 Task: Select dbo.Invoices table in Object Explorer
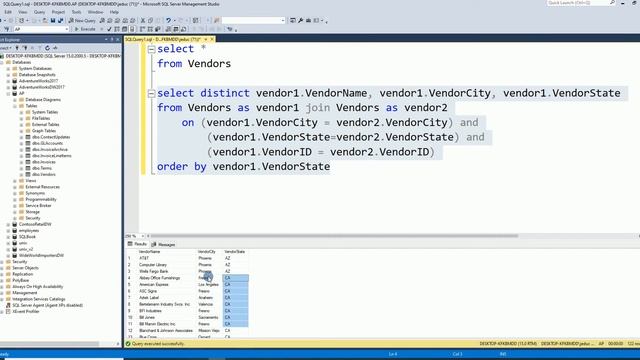coord(44,162)
